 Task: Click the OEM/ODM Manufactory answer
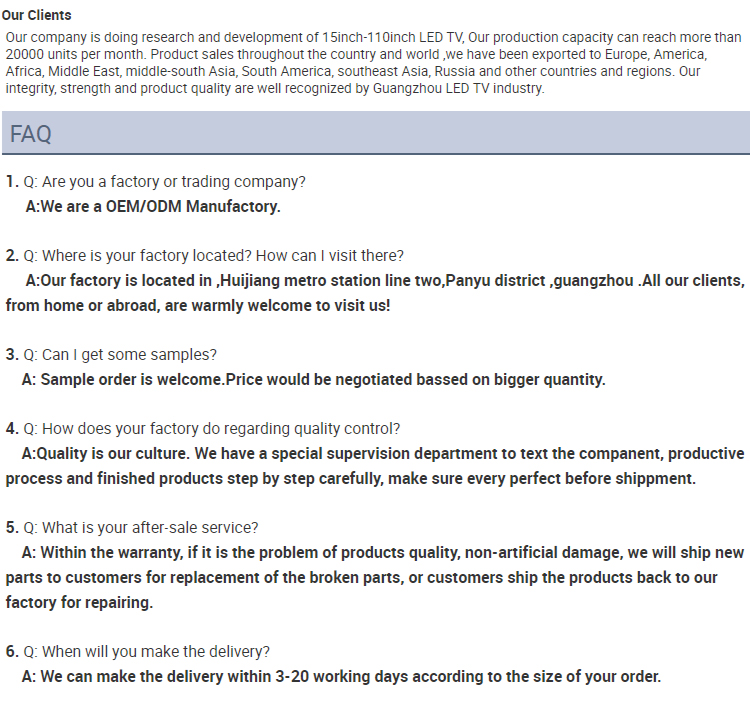tap(153, 207)
